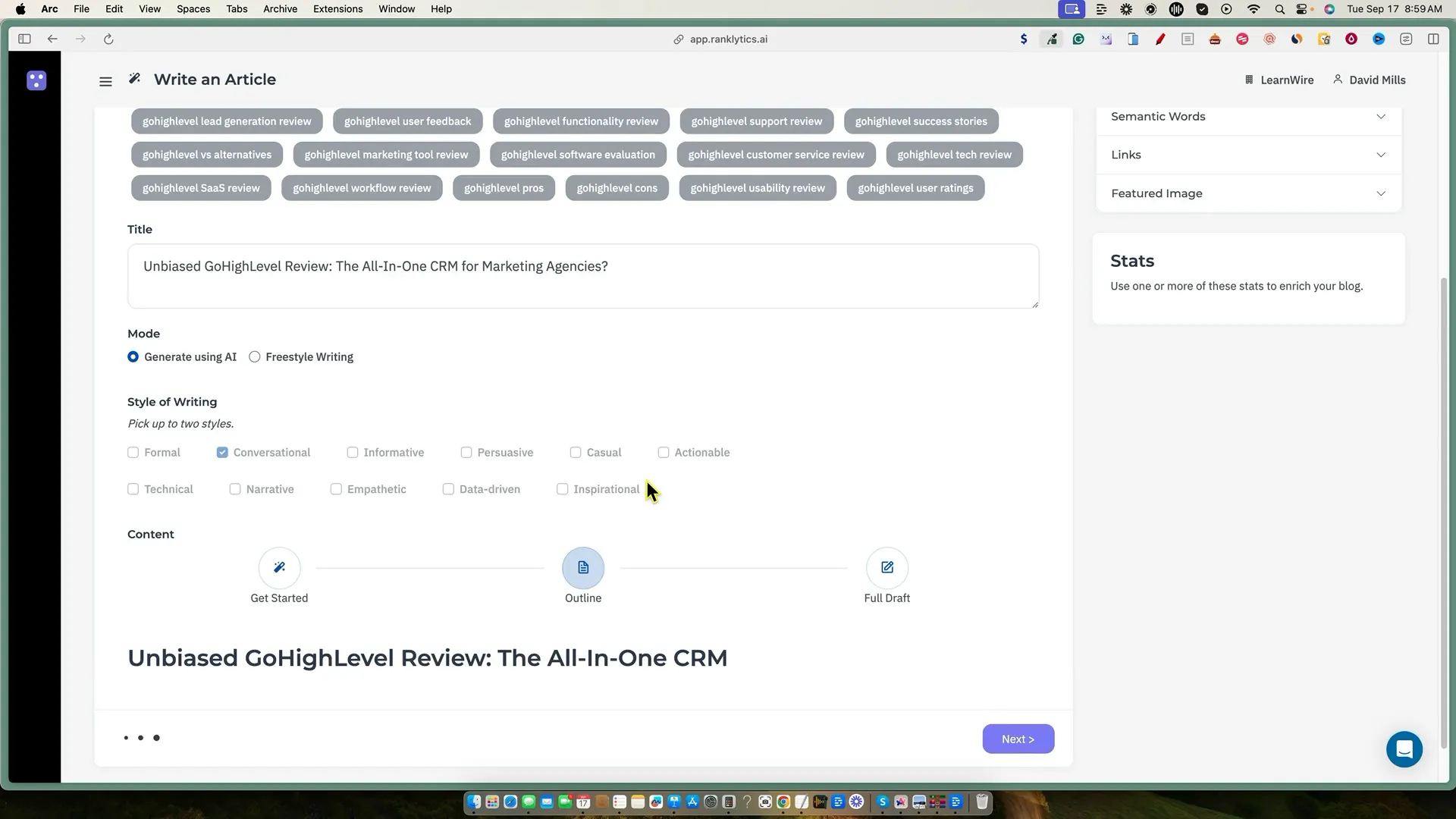Reload the page with the refresh icon
Screen dimensions: 1456x819
click(108, 39)
